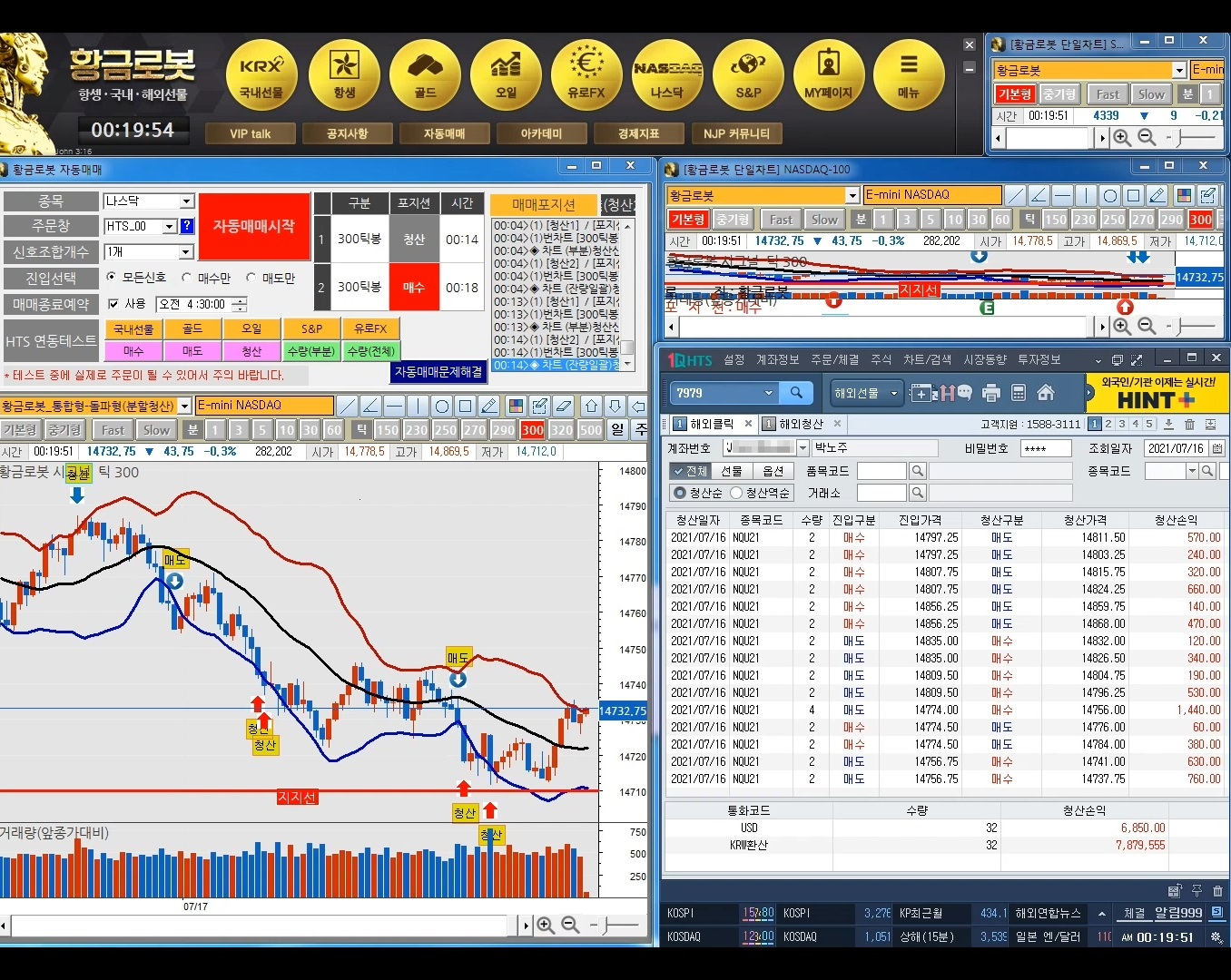Select rectangle drawing tool in main chart toolbar
Screen dimensions: 1231x980
tap(465, 406)
